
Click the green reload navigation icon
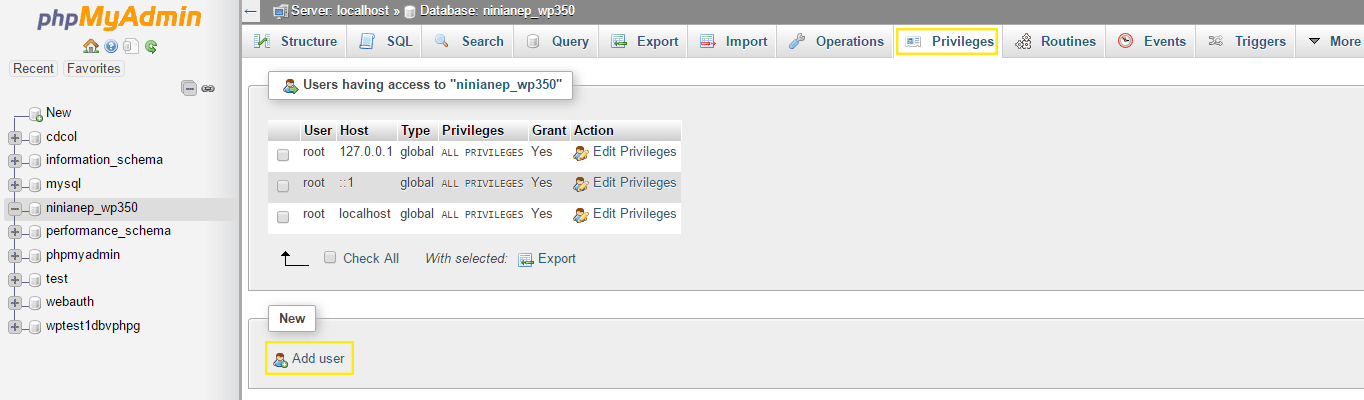coord(151,46)
